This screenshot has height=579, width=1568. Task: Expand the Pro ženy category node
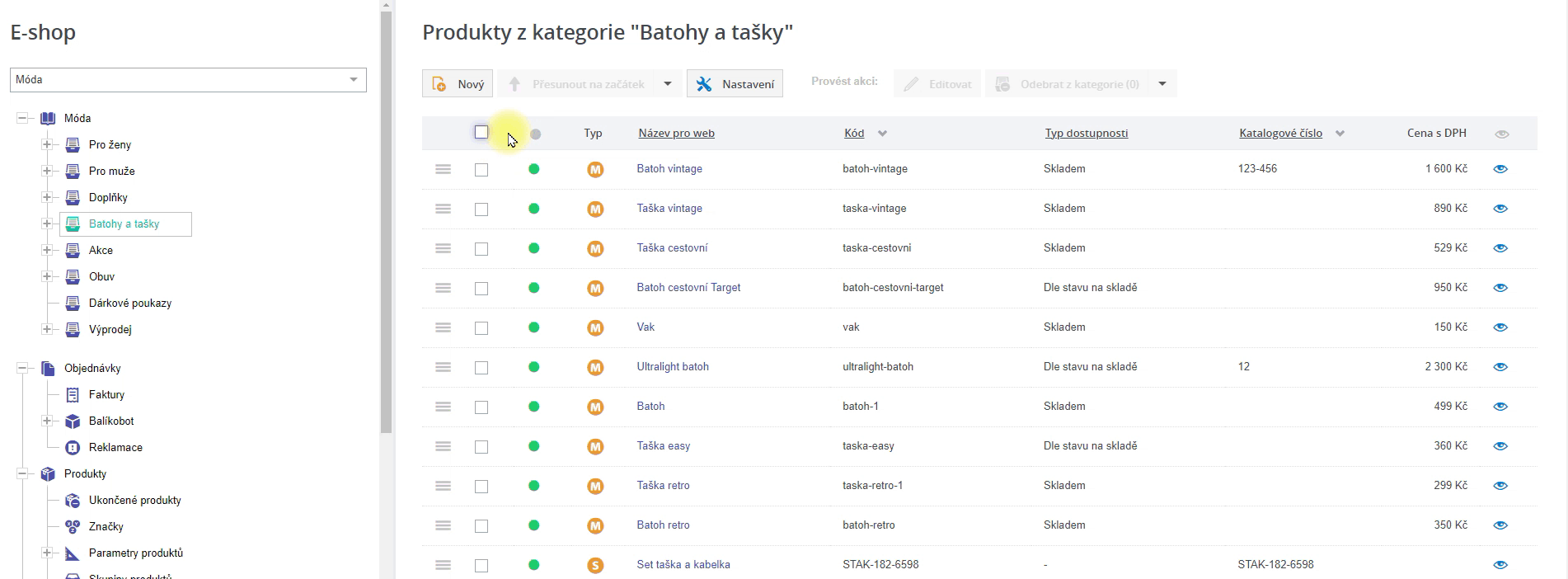(x=47, y=144)
